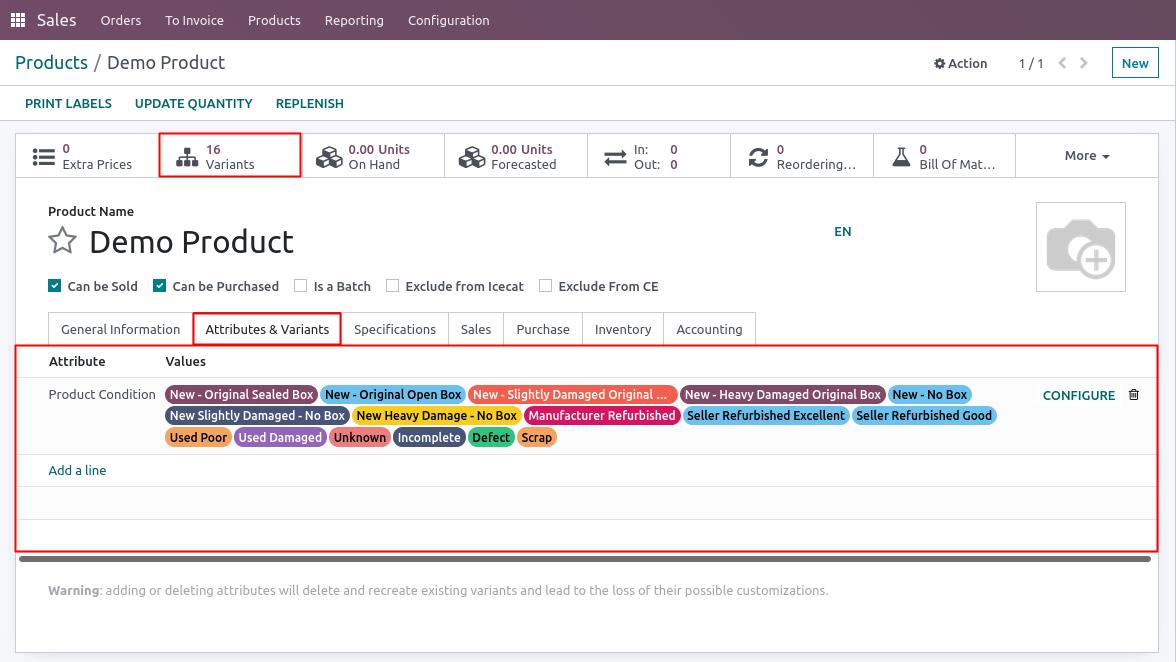The image size is (1176, 662).
Task: Open the Variants smart button
Action: coord(229,156)
